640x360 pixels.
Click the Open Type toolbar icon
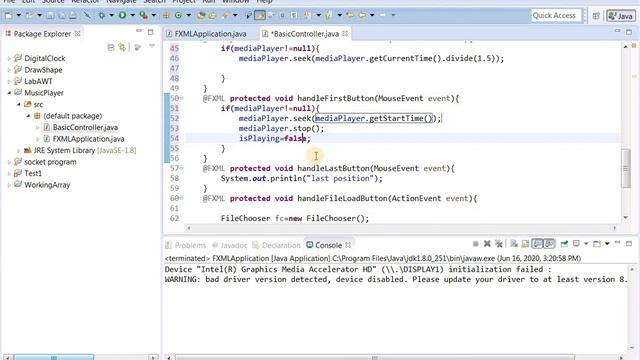pos(201,16)
